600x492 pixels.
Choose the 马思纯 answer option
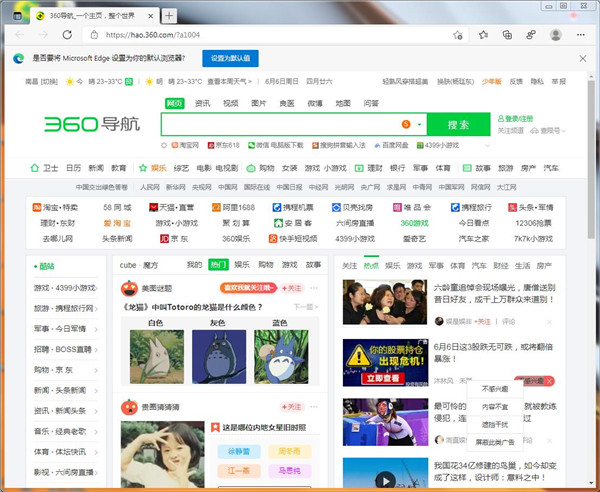click(x=289, y=468)
